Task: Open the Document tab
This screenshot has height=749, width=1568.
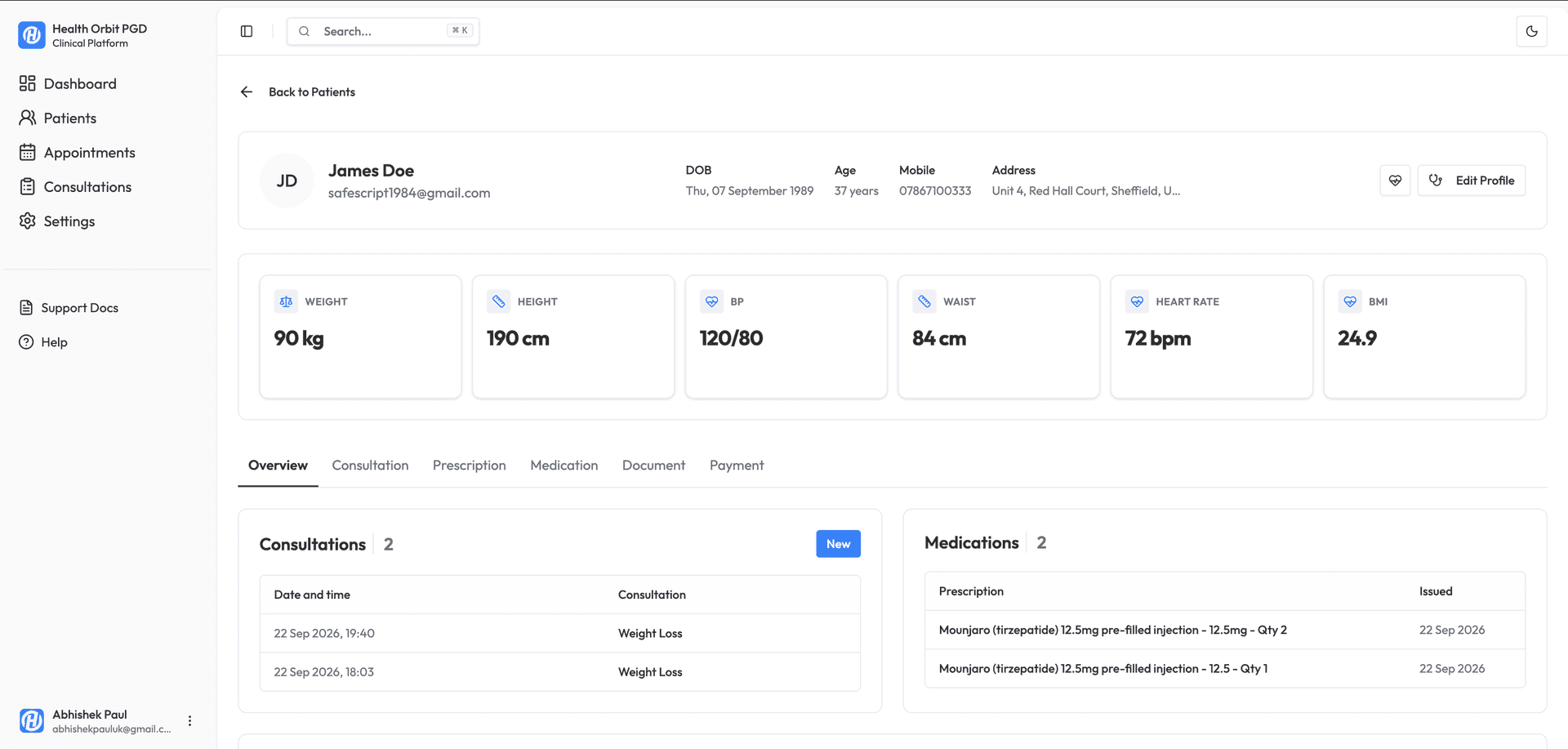Action: 653,465
